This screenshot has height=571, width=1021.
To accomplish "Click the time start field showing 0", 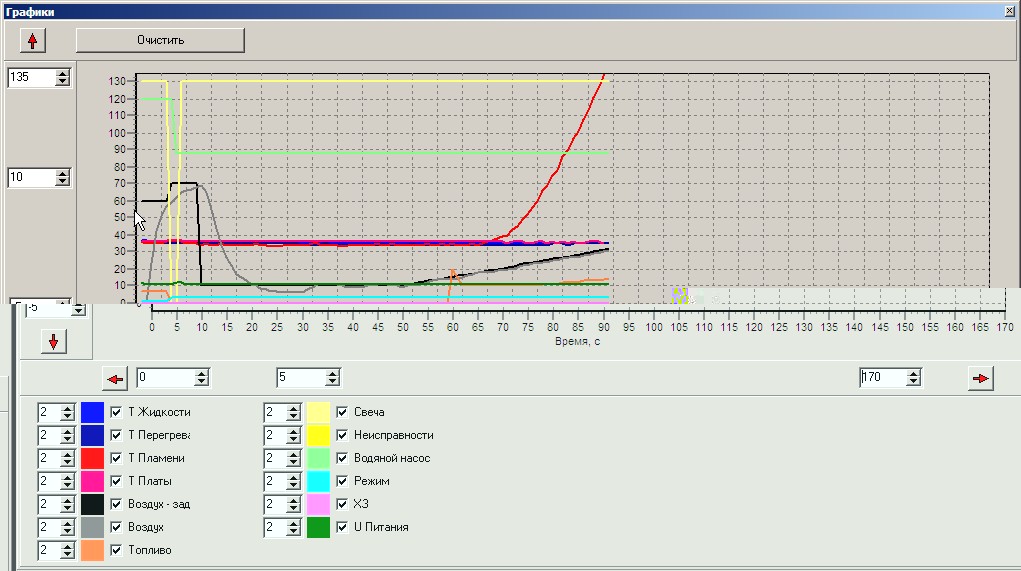I will pos(165,377).
